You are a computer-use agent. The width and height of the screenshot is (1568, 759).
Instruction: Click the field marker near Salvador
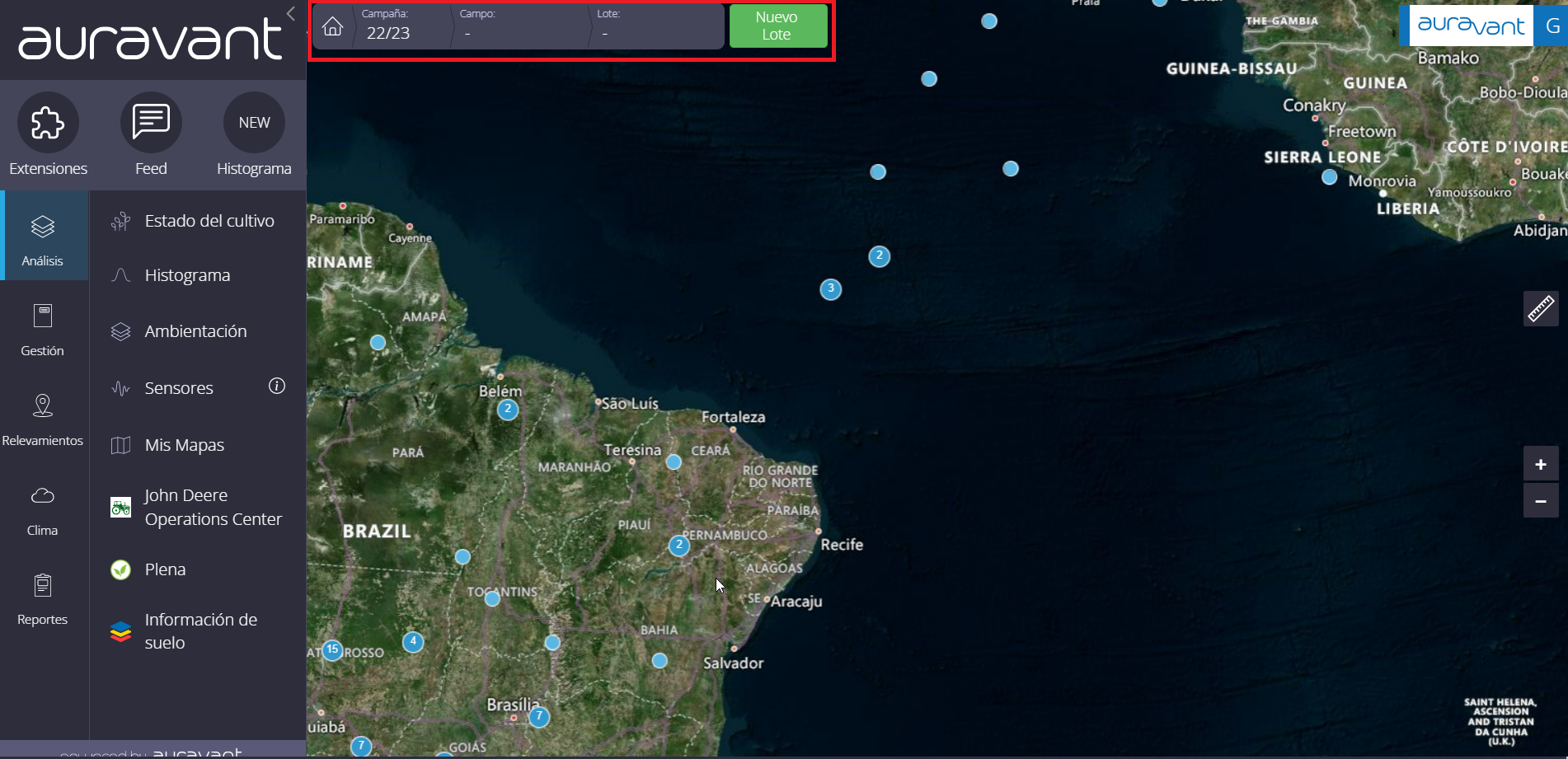click(660, 661)
